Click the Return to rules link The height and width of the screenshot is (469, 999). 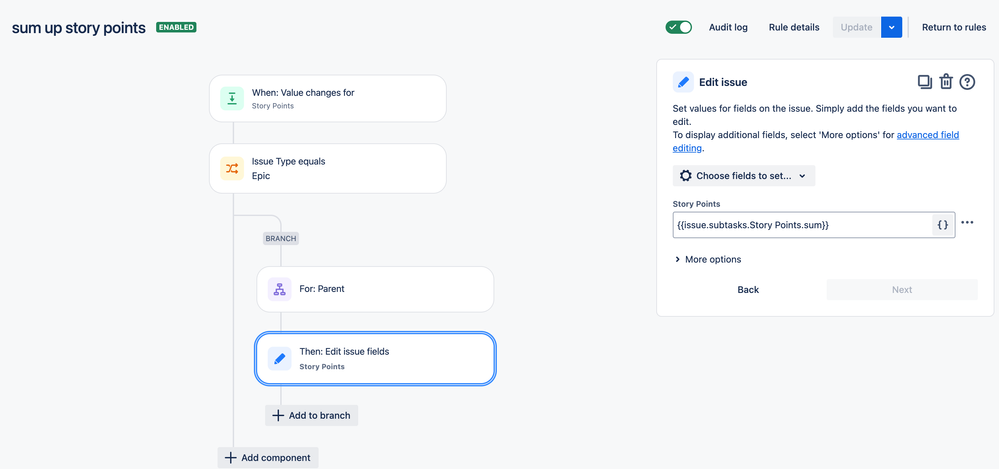click(x=954, y=27)
